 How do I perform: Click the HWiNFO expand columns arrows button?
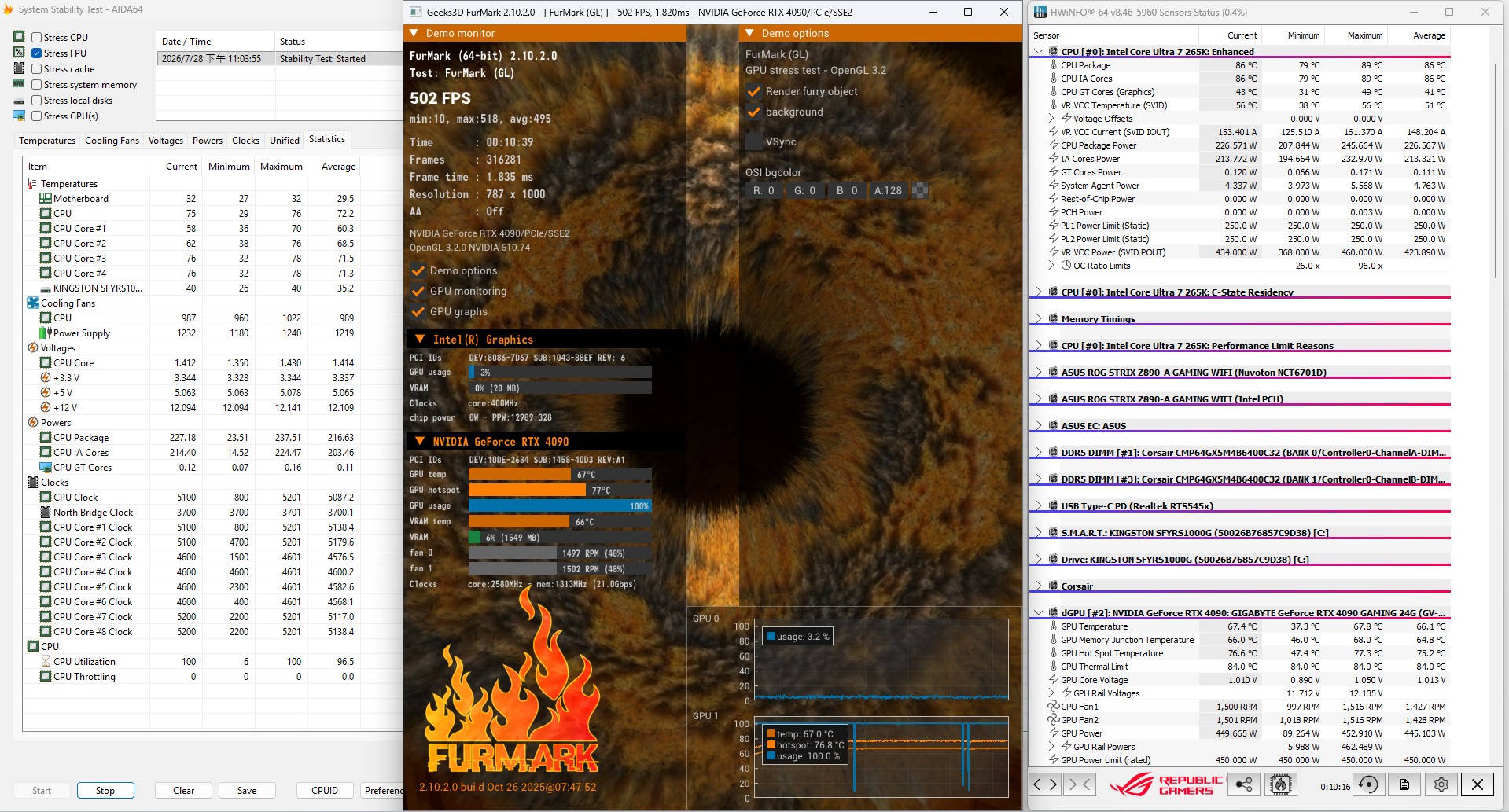(x=1046, y=784)
